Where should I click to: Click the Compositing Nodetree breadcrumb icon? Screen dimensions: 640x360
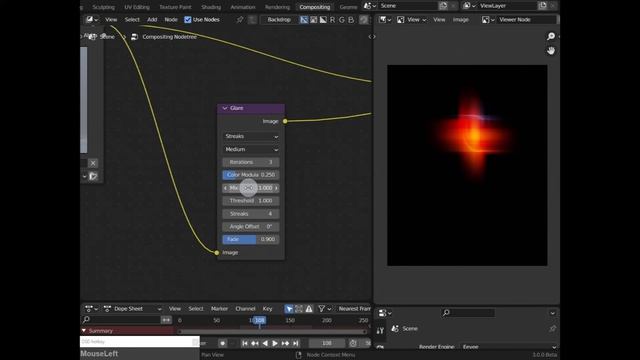(134, 37)
